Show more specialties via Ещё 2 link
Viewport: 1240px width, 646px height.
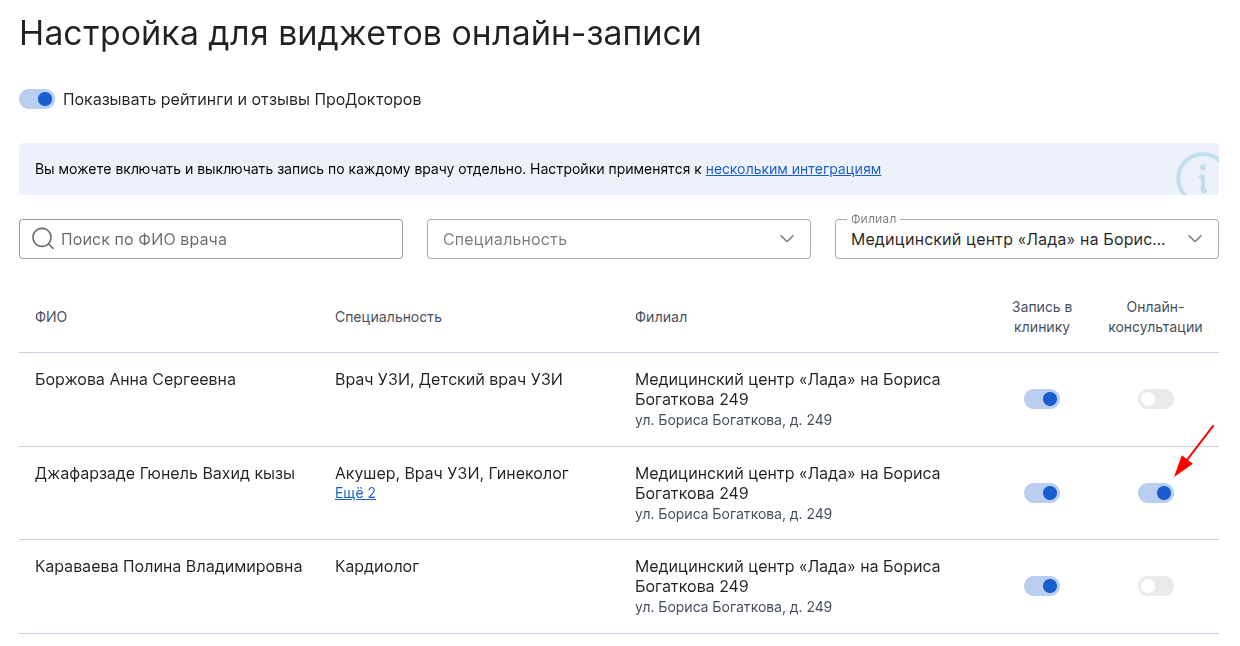point(355,493)
